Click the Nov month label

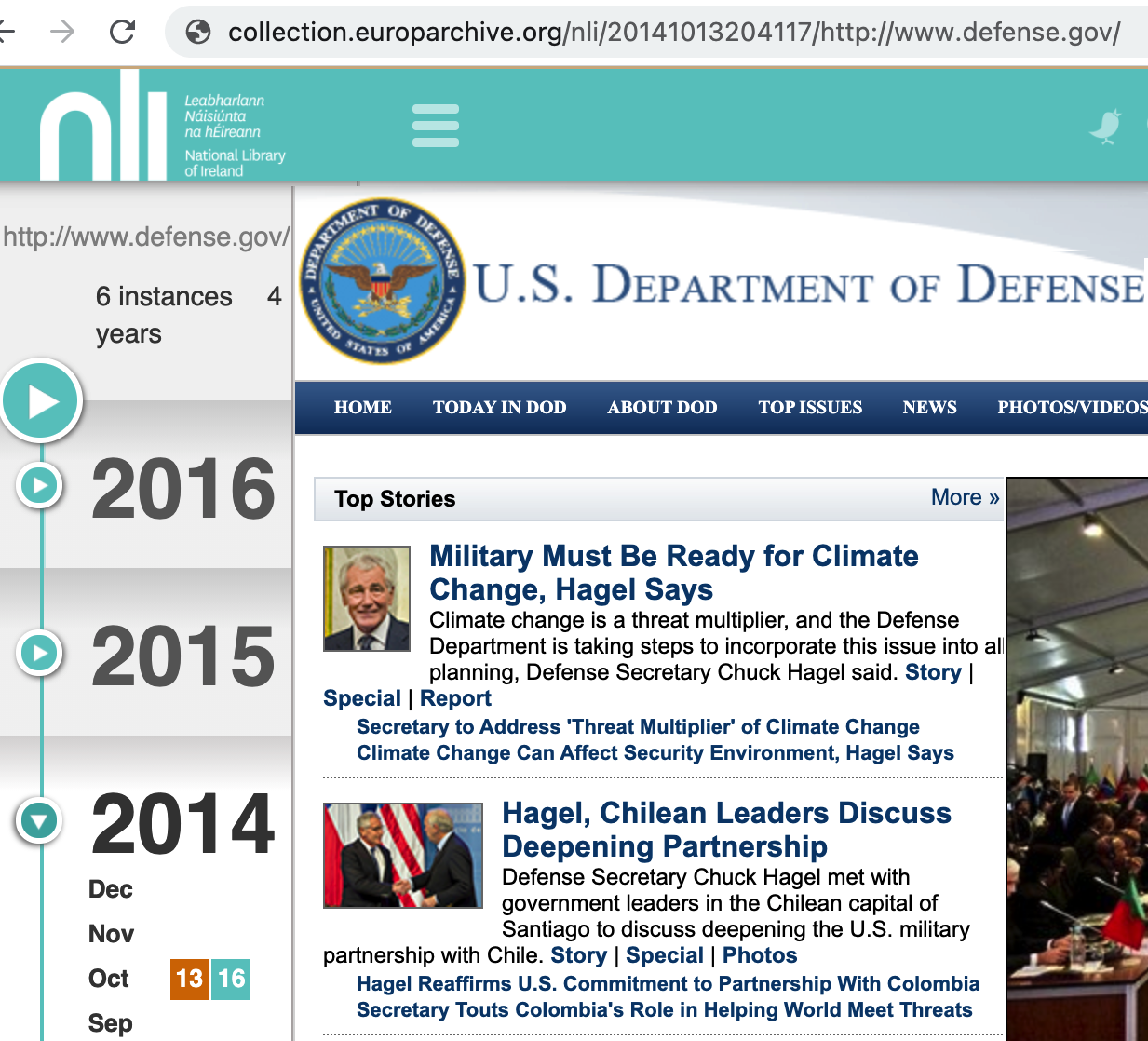[x=111, y=934]
